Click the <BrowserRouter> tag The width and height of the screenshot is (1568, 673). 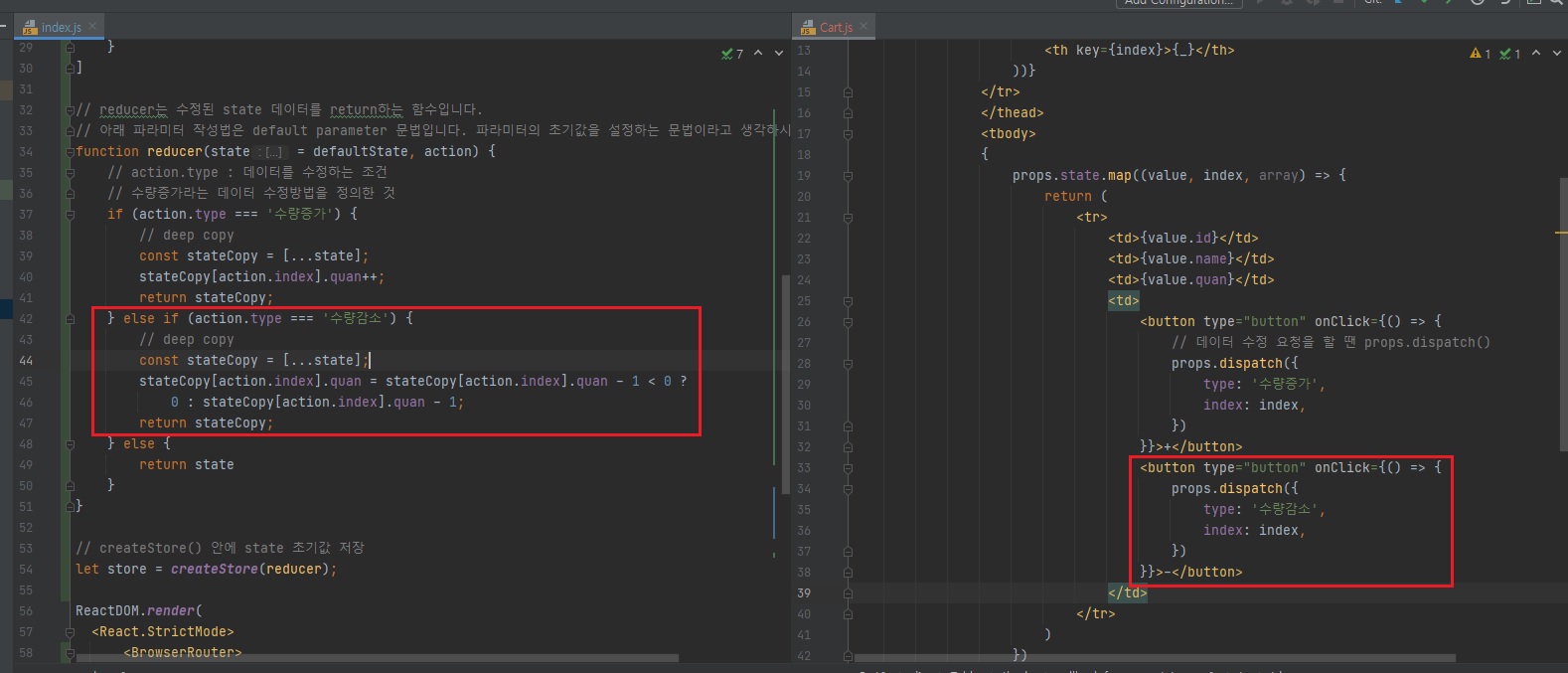[183, 653]
